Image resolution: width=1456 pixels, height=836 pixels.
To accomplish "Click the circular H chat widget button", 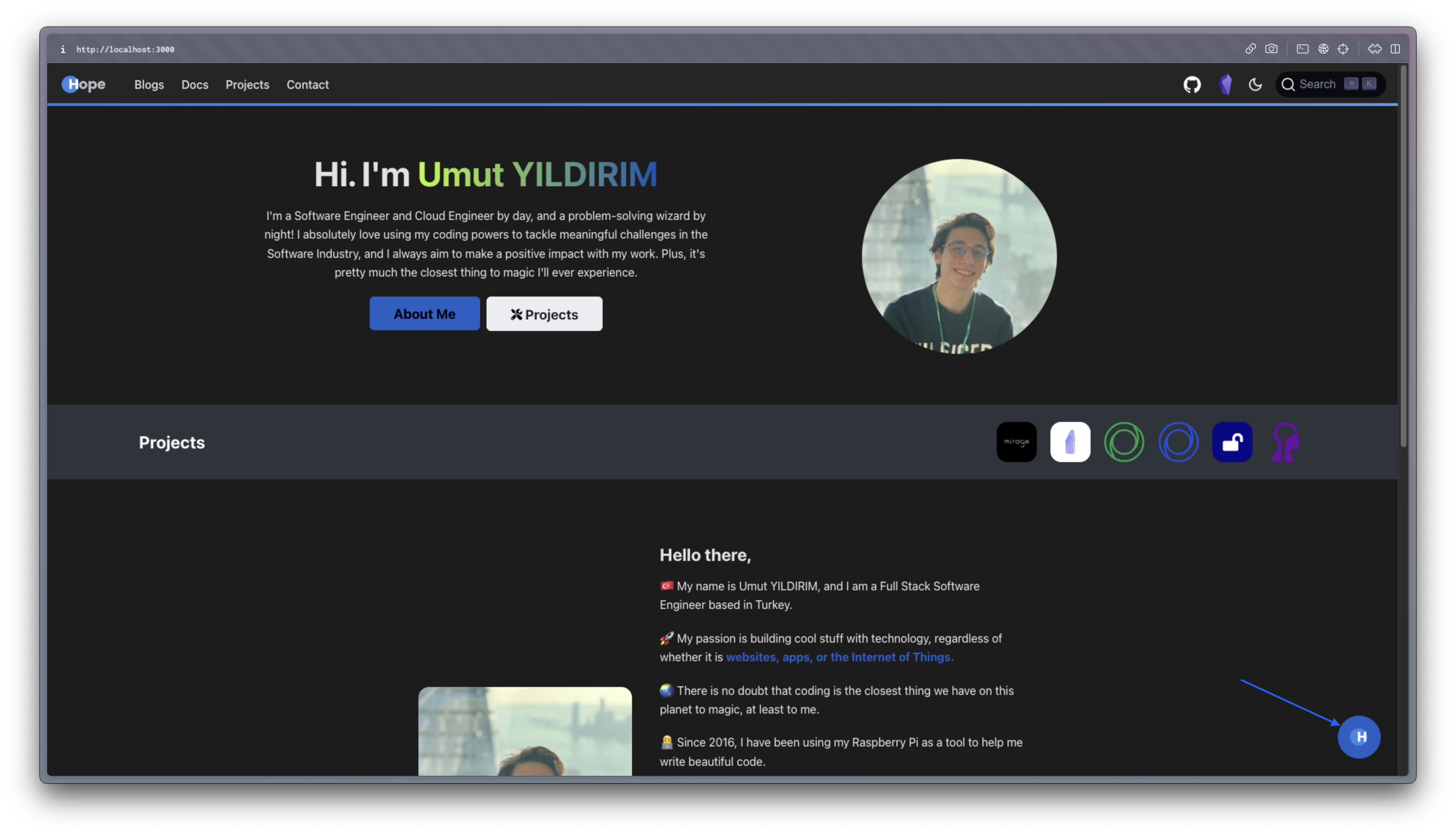I will pos(1359,737).
